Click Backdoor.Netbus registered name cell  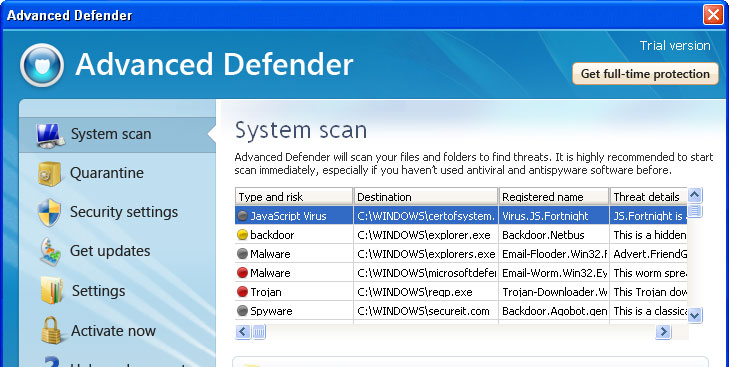tap(554, 235)
